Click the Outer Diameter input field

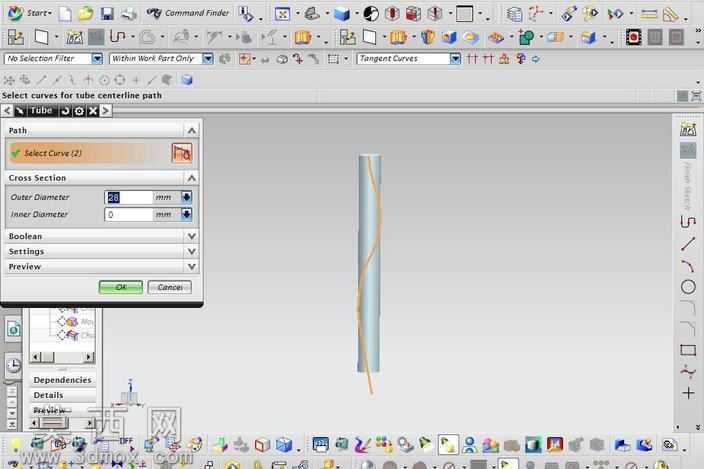[x=128, y=197]
